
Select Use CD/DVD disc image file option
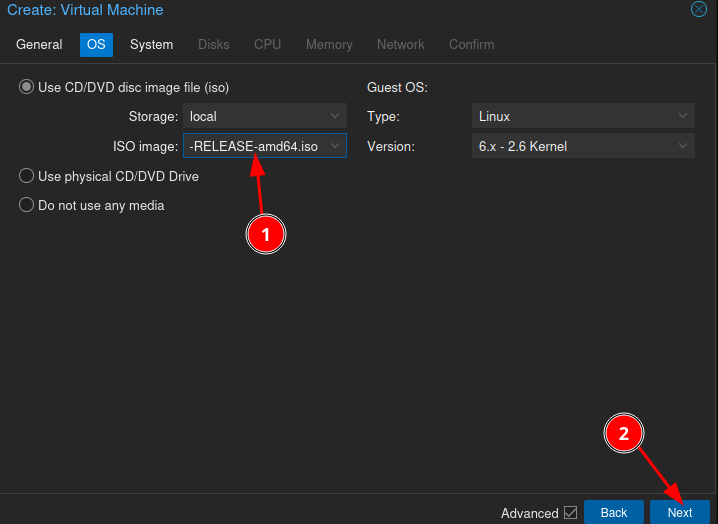(x=26, y=87)
